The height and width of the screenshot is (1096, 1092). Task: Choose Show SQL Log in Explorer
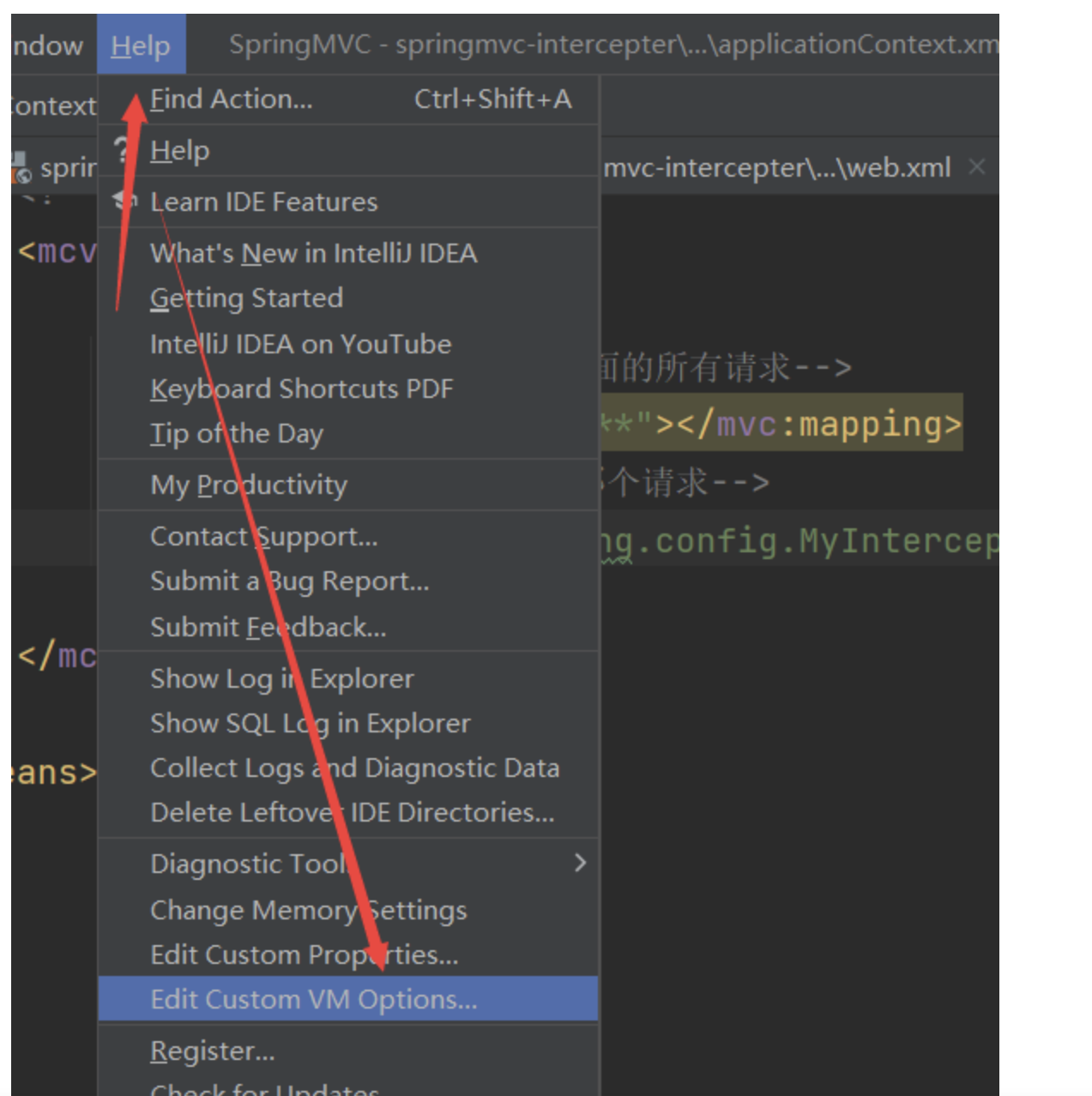[348, 724]
